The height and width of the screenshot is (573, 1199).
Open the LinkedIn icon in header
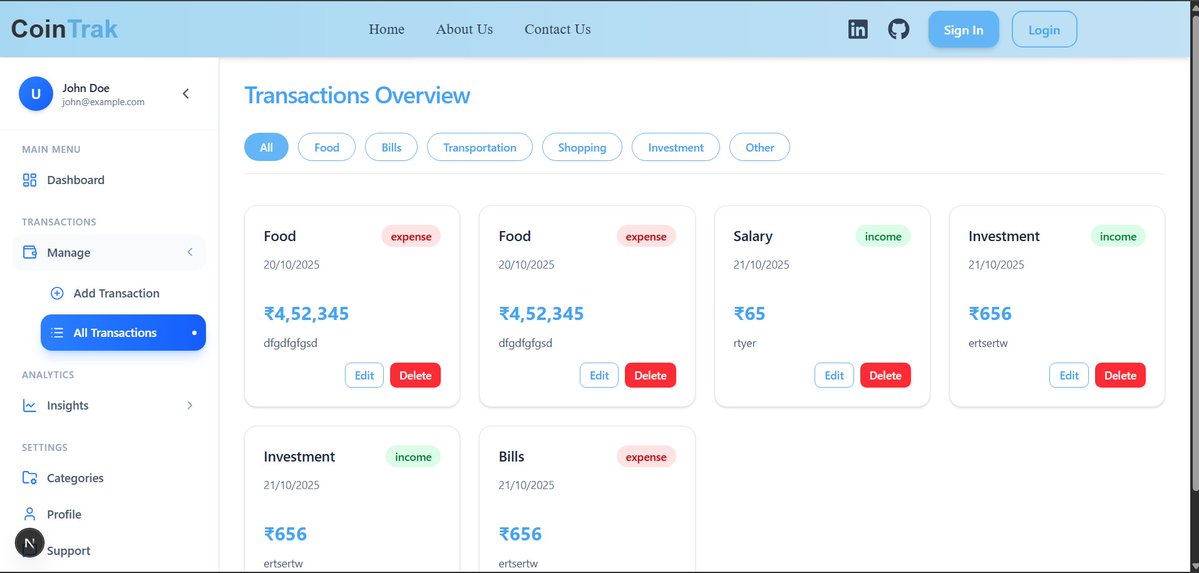click(858, 30)
